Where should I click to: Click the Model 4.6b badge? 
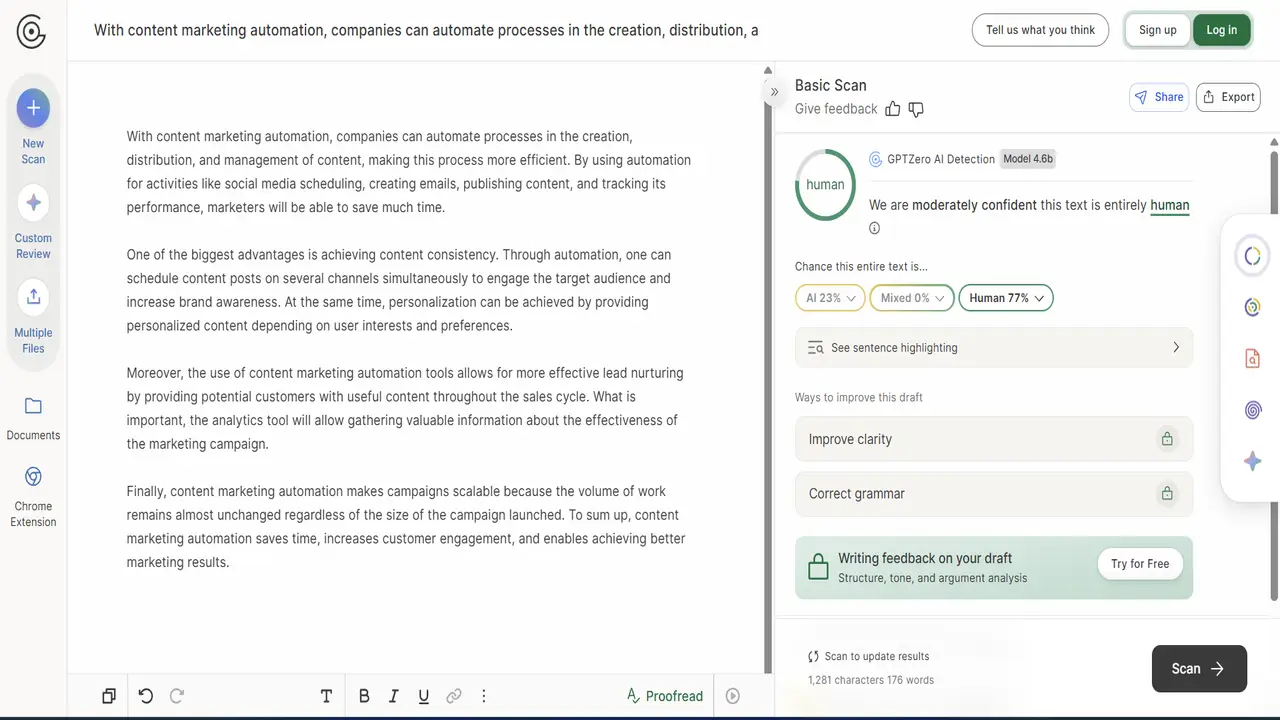point(1028,159)
